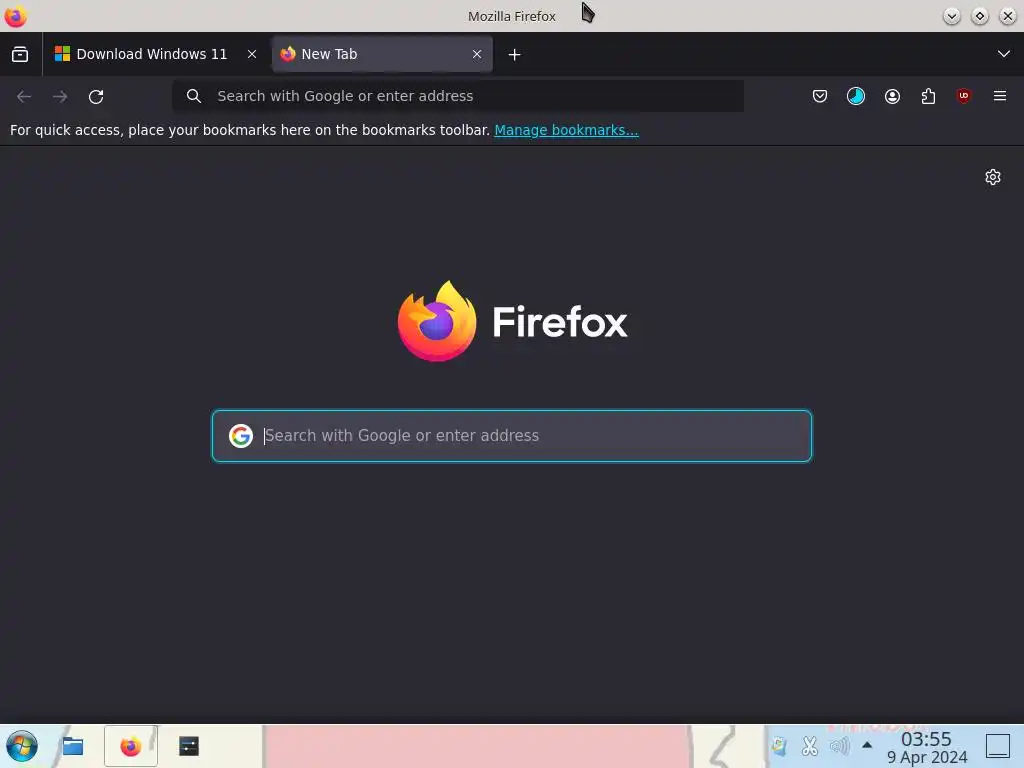Screen dimensions: 1024x768
Task: Click the magnifier icon in address bar
Action: [x=193, y=96]
